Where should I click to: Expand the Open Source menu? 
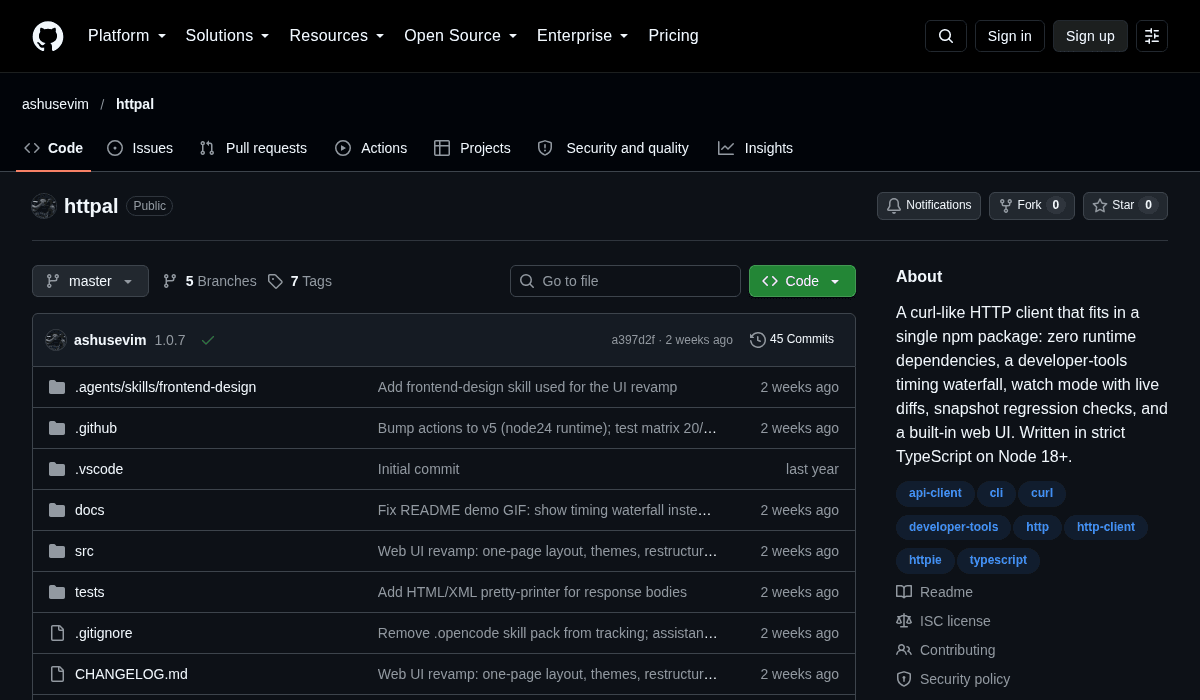click(461, 36)
